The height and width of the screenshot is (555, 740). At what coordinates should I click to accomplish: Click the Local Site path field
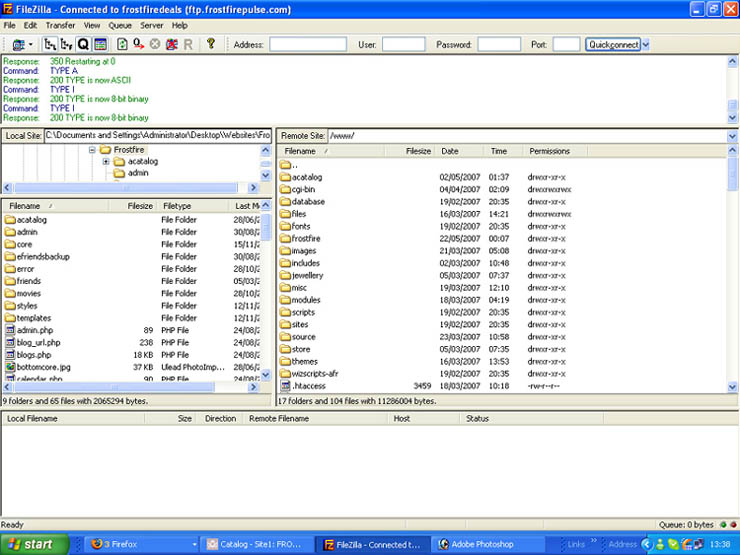[158, 135]
